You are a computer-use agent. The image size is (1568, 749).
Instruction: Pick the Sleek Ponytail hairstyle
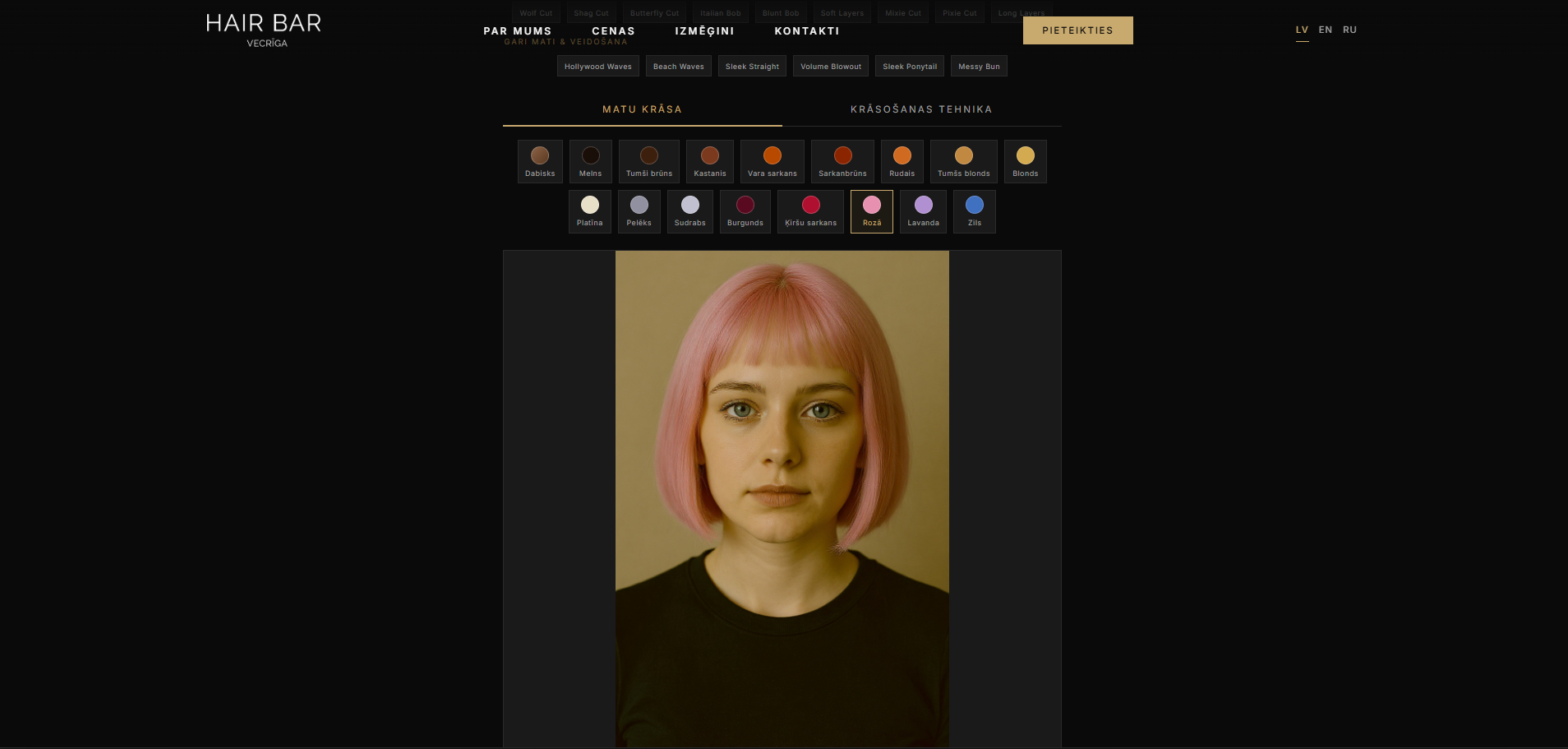point(910,67)
